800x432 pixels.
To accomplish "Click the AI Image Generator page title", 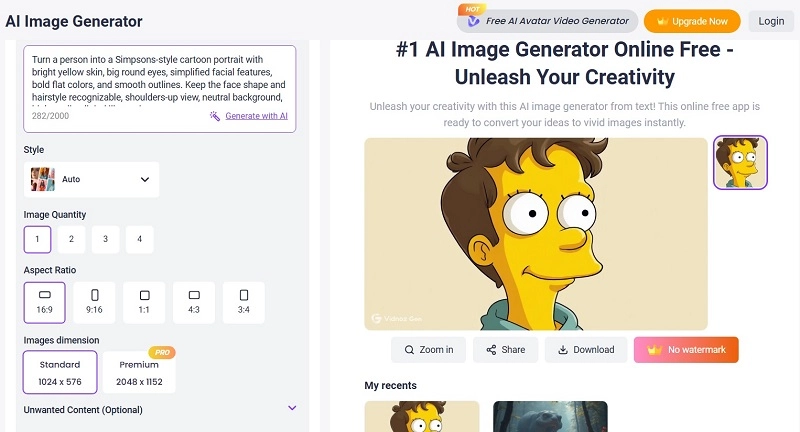I will coord(74,21).
